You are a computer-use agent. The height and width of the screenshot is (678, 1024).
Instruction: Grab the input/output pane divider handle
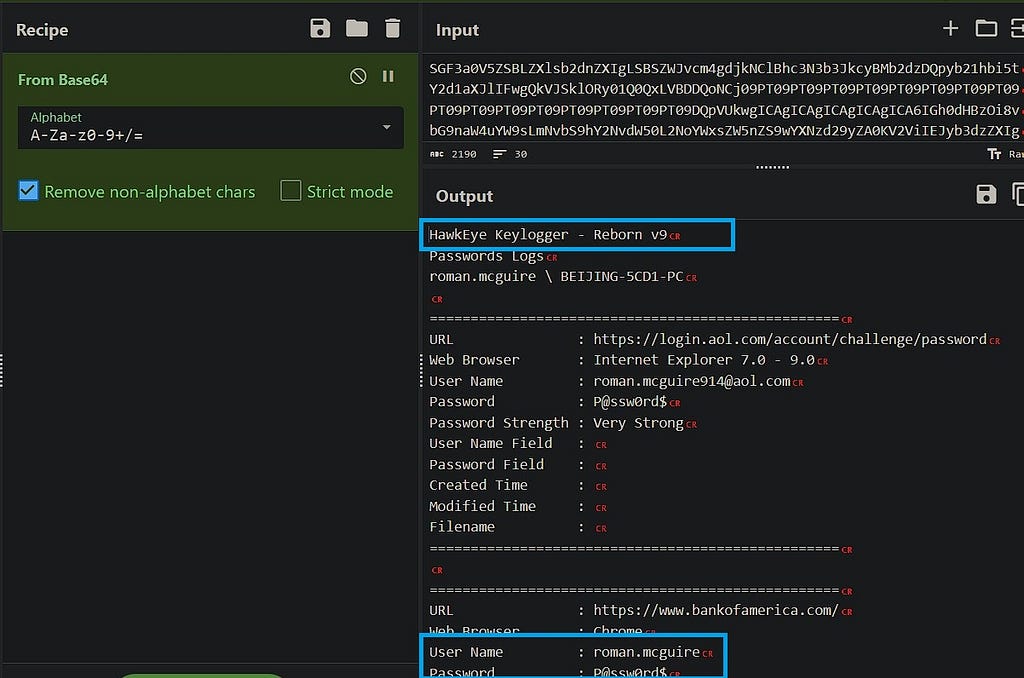pyautogui.click(x=772, y=167)
